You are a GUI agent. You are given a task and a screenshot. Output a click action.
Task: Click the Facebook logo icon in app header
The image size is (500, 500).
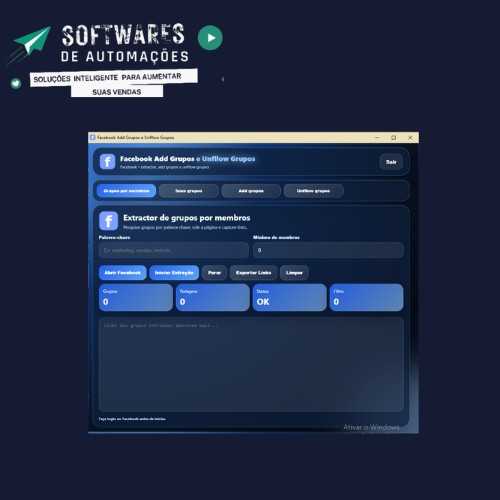coord(107,162)
